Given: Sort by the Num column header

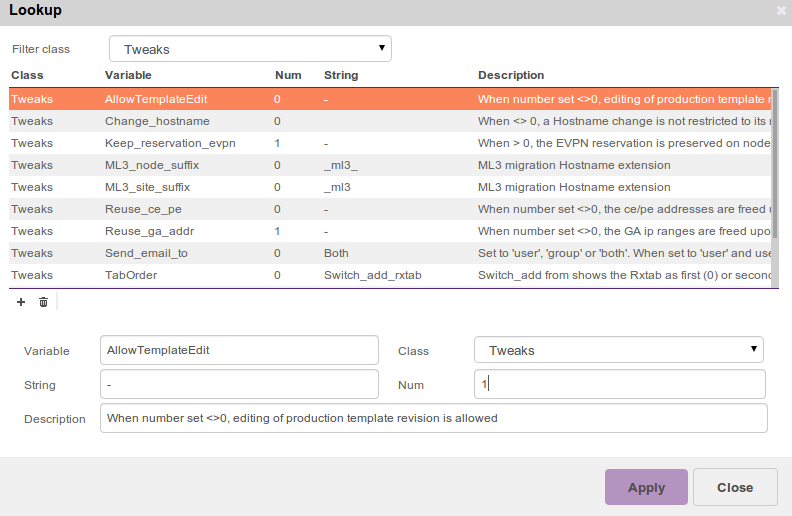Looking at the screenshot, I should pyautogui.click(x=287, y=75).
